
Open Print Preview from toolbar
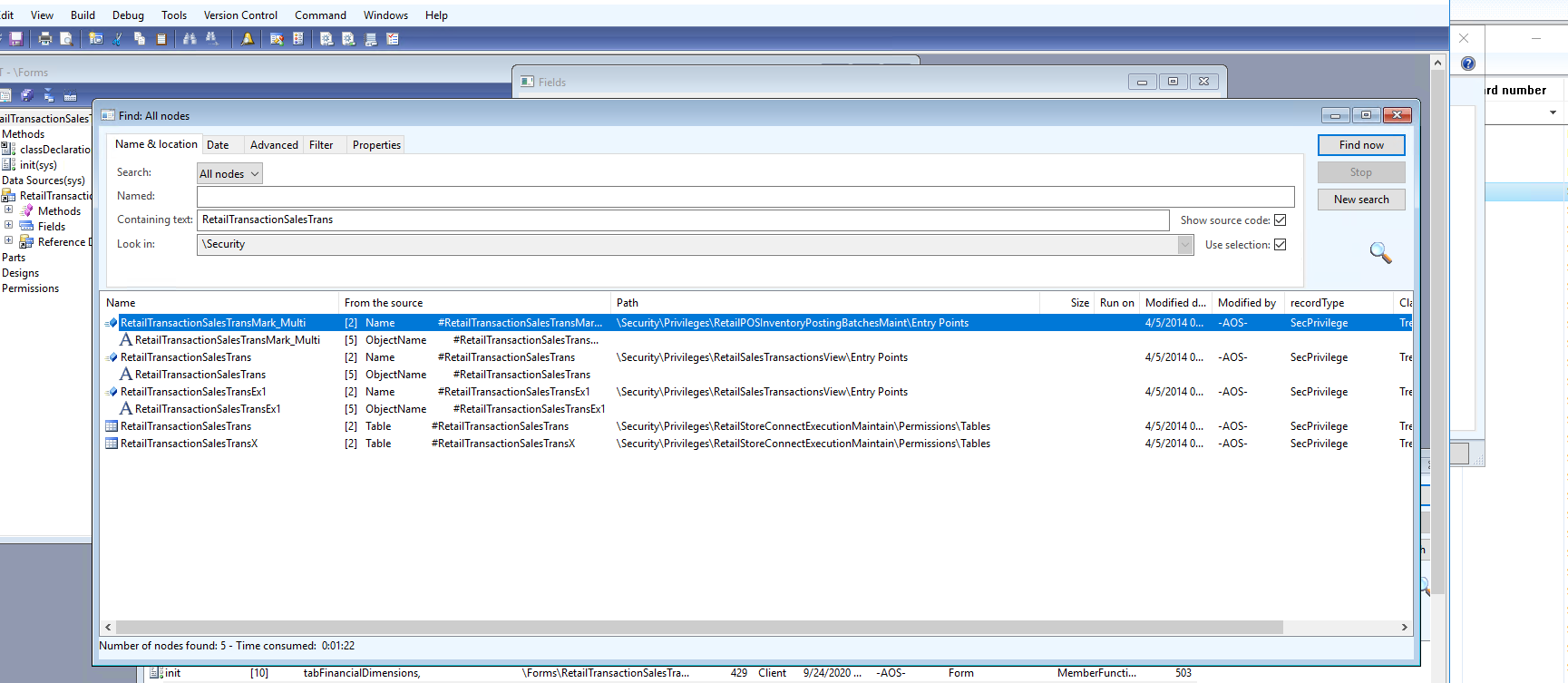(x=66, y=39)
